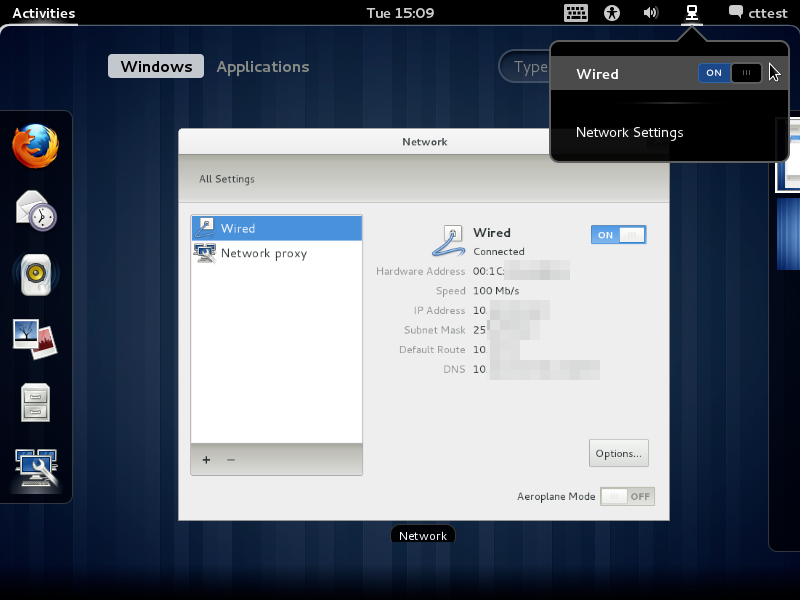Click the DNS label
The height and width of the screenshot is (600, 800).
pos(454,369)
